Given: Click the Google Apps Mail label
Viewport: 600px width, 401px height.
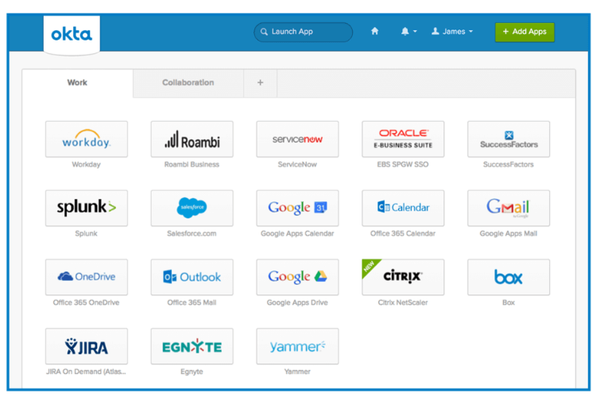Looking at the screenshot, I should (x=509, y=233).
